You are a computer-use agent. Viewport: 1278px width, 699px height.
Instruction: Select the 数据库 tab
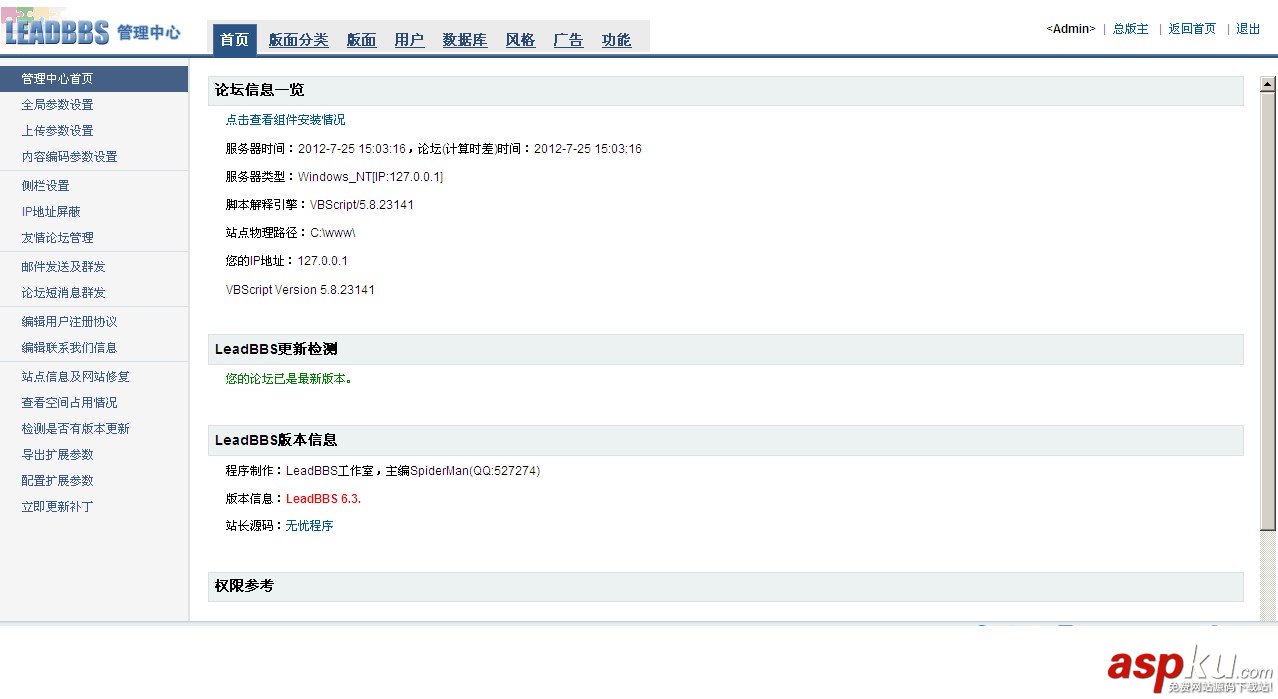[x=465, y=40]
